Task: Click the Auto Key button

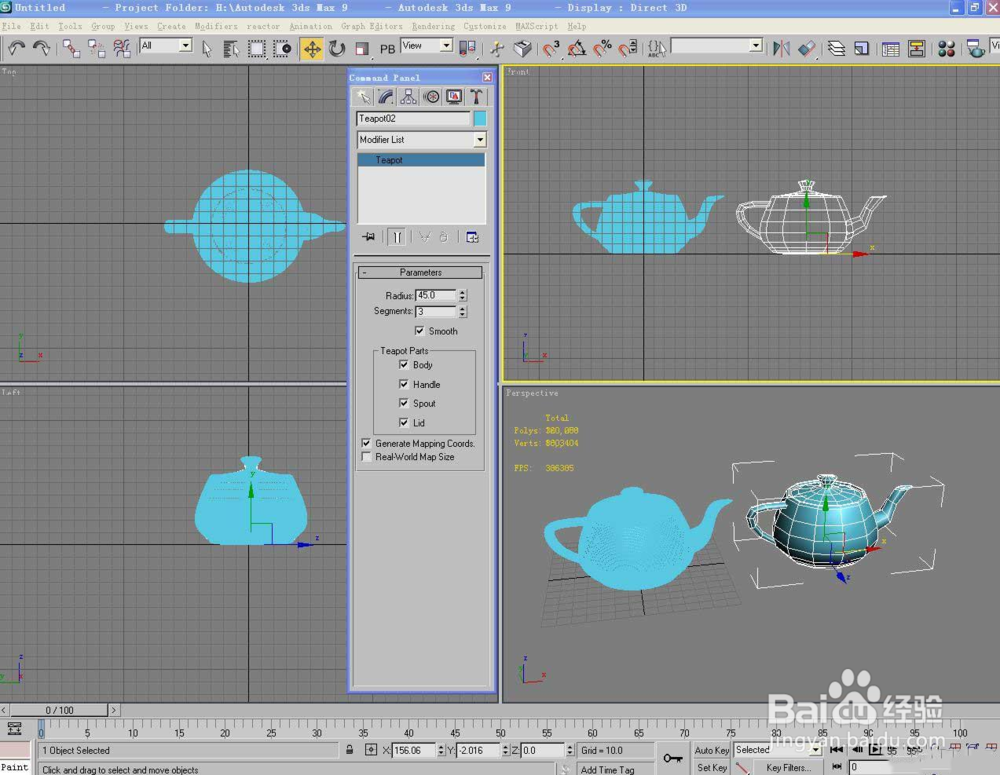Action: [x=712, y=750]
